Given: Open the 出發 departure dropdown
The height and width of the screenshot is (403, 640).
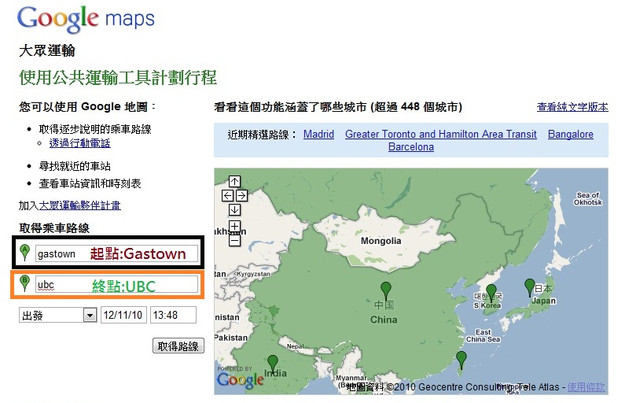Looking at the screenshot, I should pos(58,315).
